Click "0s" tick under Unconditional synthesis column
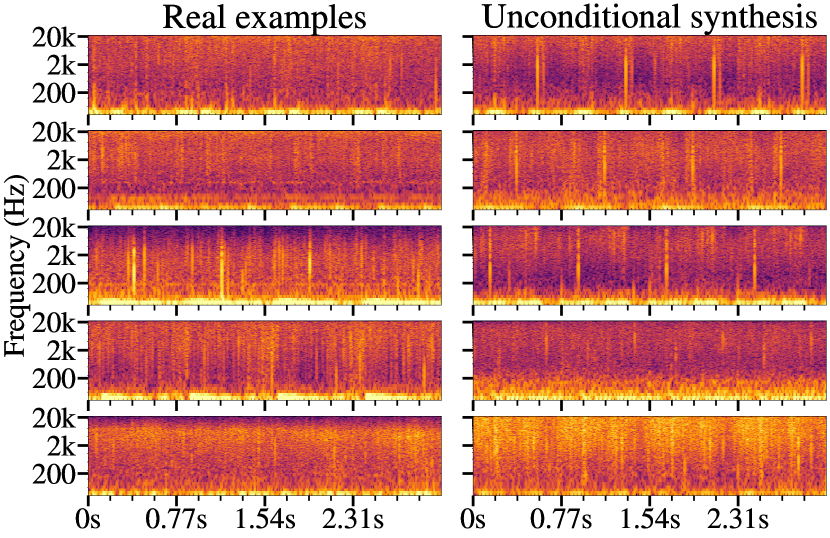 point(473,519)
